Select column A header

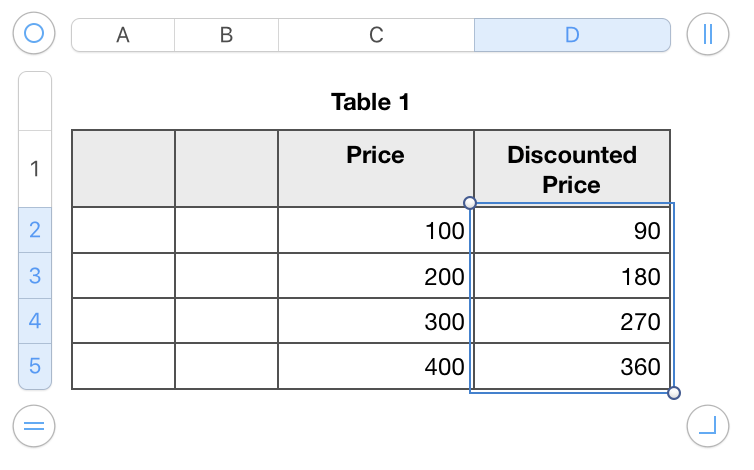[x=123, y=35]
